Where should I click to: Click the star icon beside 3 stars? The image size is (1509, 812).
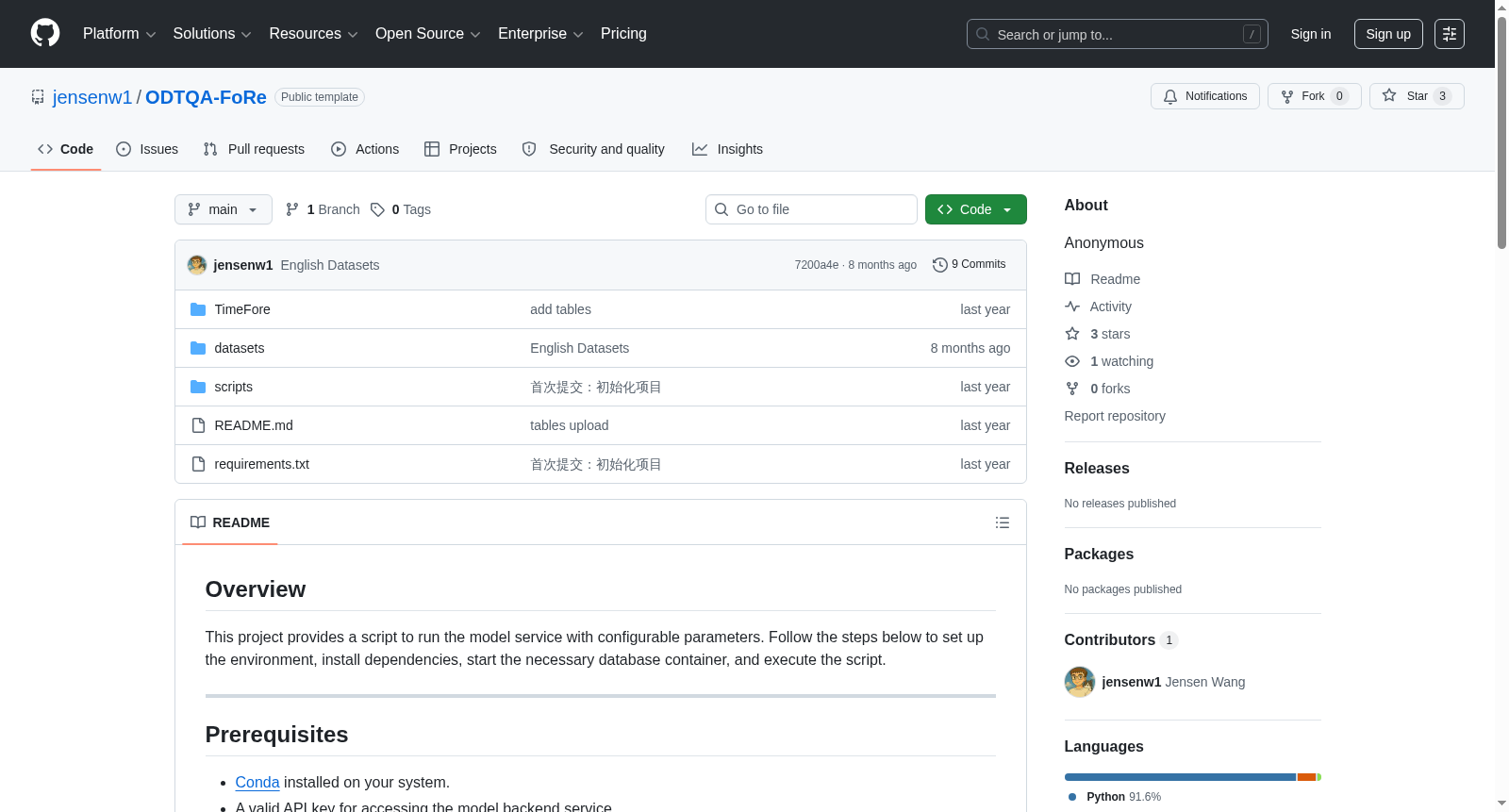pos(1072,334)
